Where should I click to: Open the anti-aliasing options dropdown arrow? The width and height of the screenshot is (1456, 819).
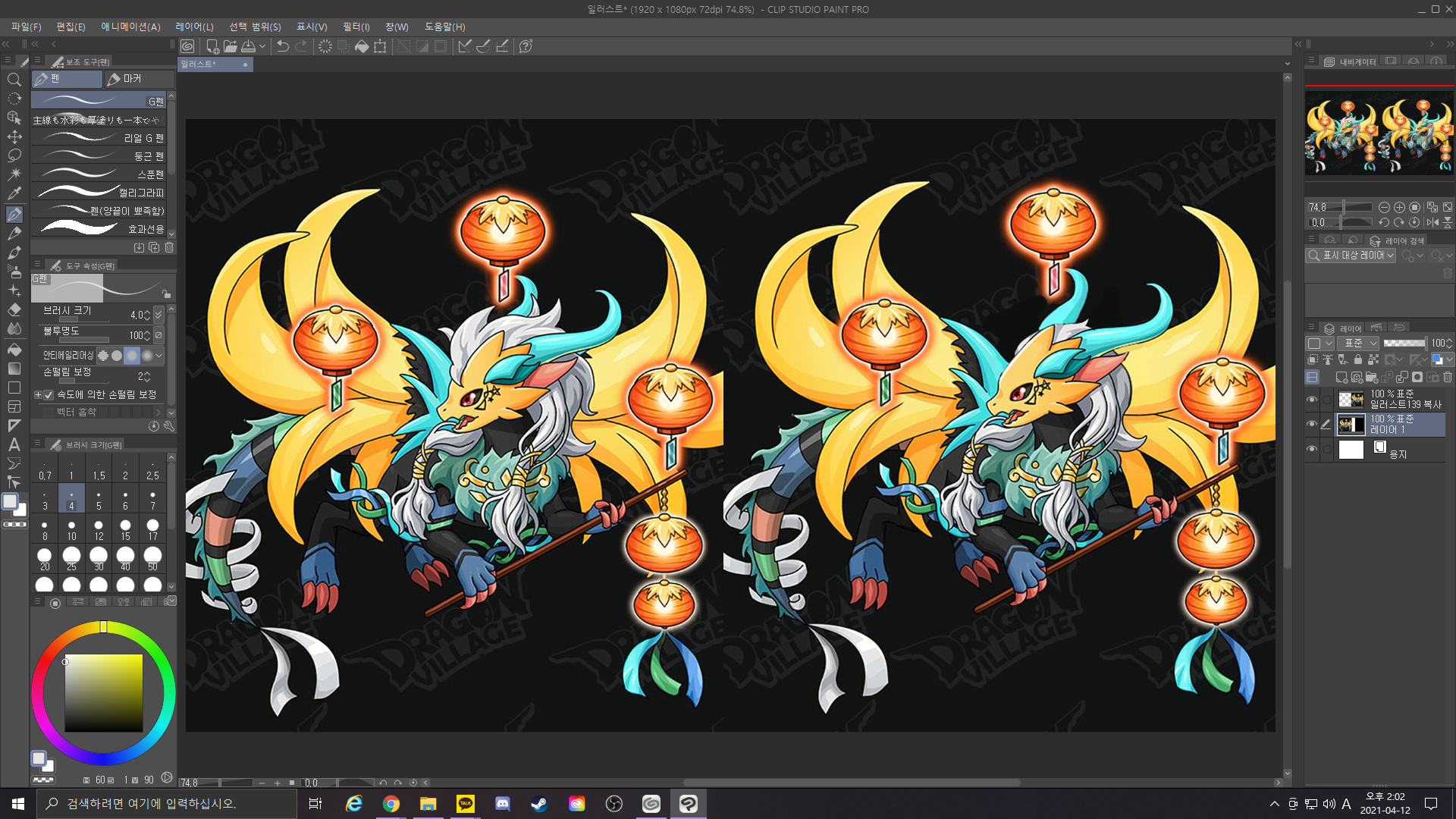pos(158,355)
